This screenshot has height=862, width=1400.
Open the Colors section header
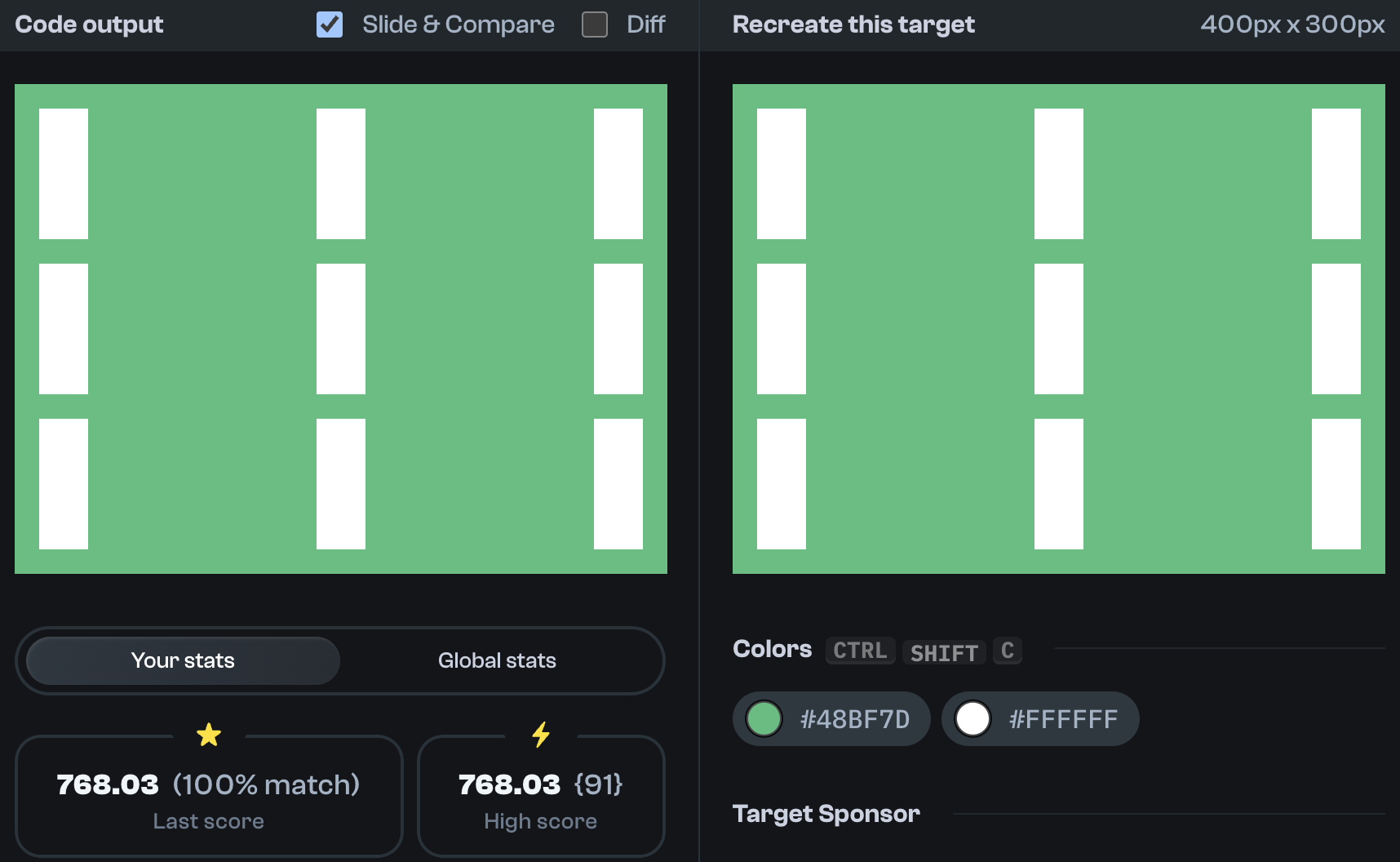pyautogui.click(x=772, y=649)
